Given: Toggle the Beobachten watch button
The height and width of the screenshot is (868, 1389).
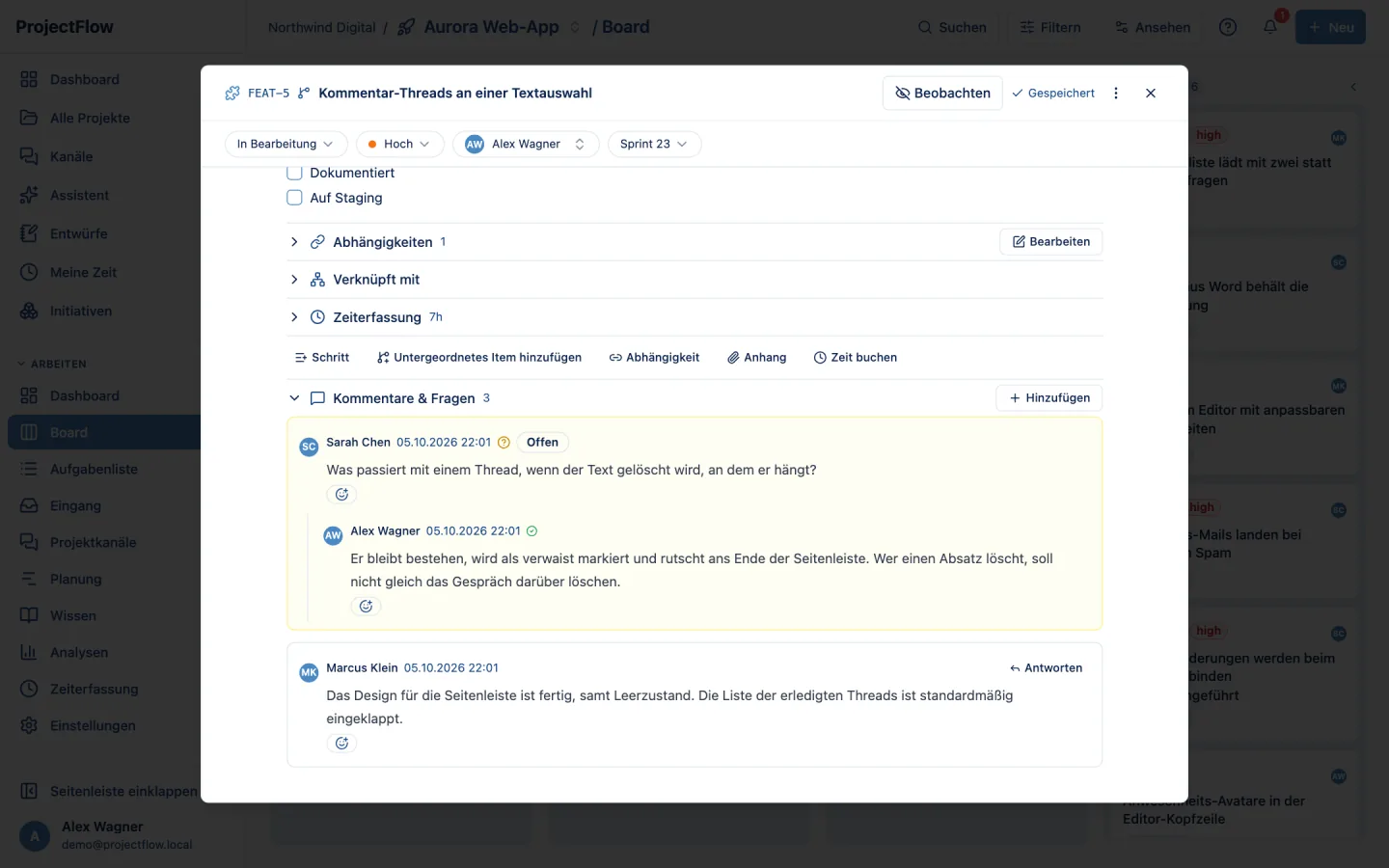Looking at the screenshot, I should click(942, 94).
